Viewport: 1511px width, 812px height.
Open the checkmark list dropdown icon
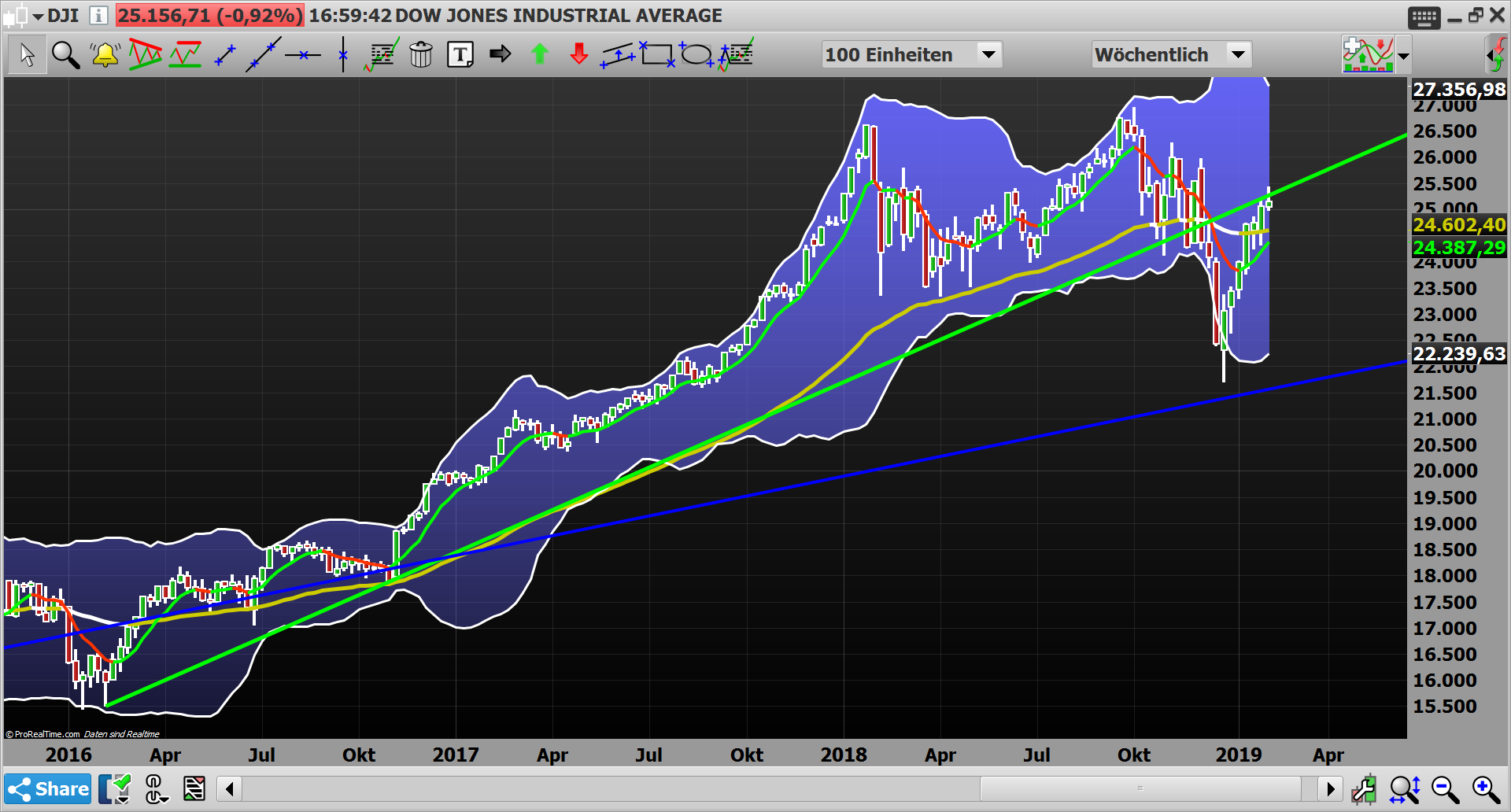click(115, 788)
